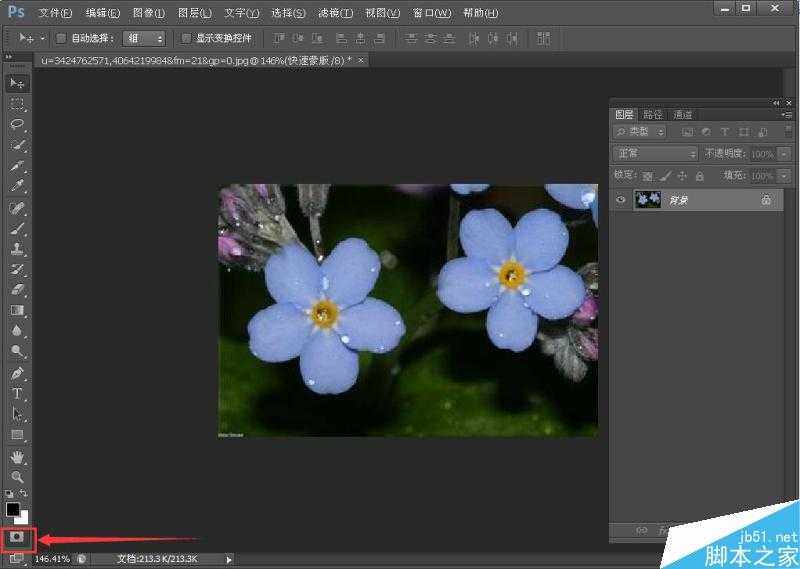
Task: Select the Rectangular Marquee tool
Action: coord(17,104)
